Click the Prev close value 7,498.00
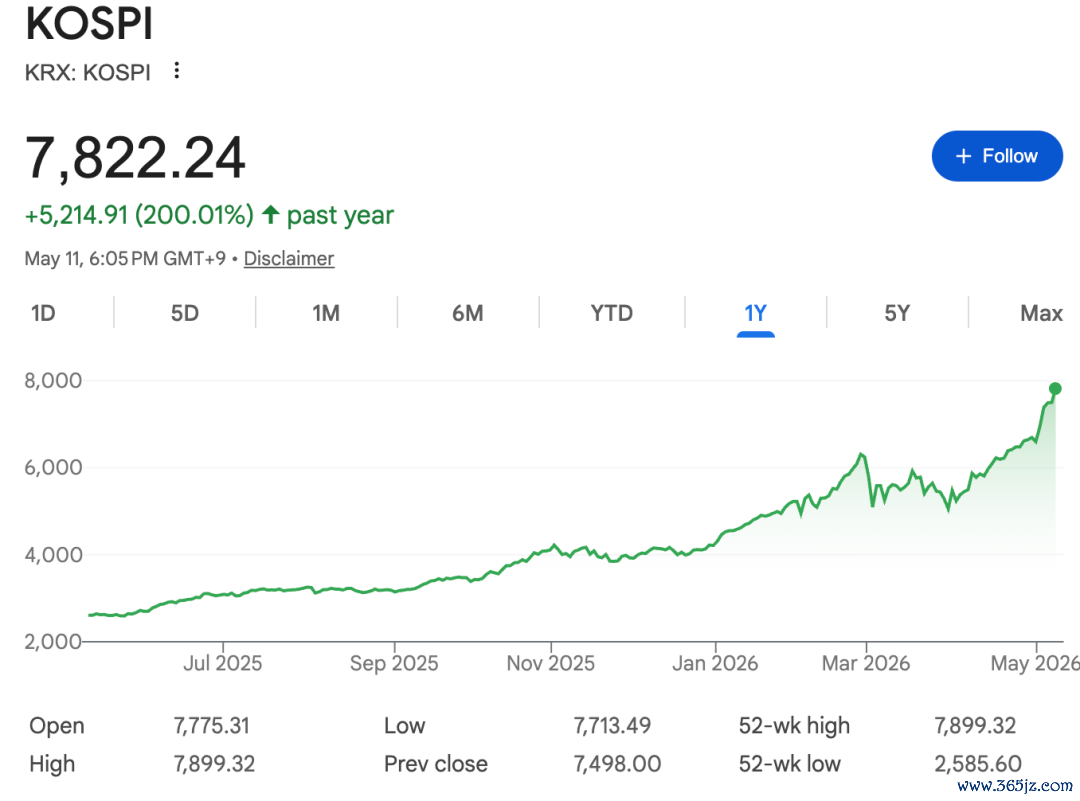 tap(617, 763)
